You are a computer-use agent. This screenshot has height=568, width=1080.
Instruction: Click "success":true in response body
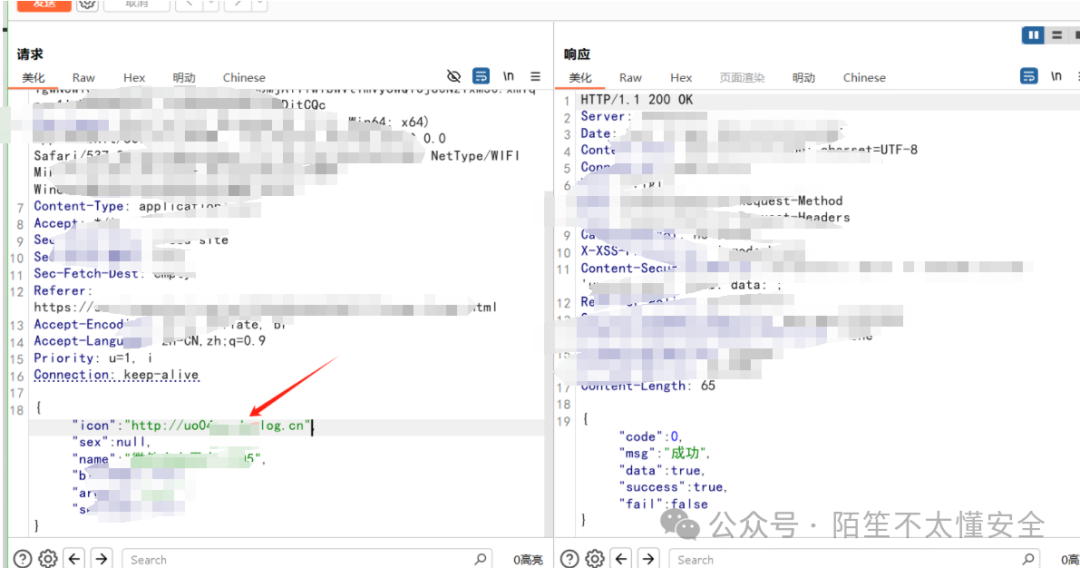tap(673, 487)
